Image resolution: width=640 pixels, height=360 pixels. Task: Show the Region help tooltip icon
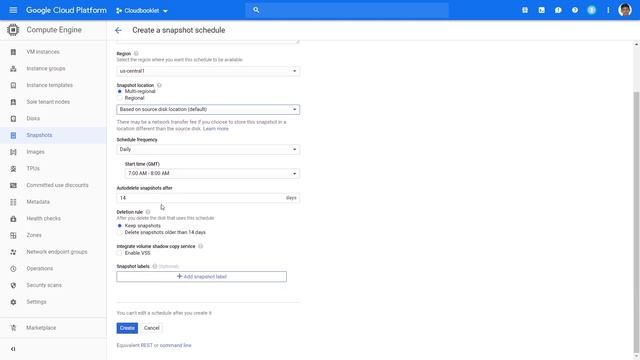pyautogui.click(x=136, y=53)
